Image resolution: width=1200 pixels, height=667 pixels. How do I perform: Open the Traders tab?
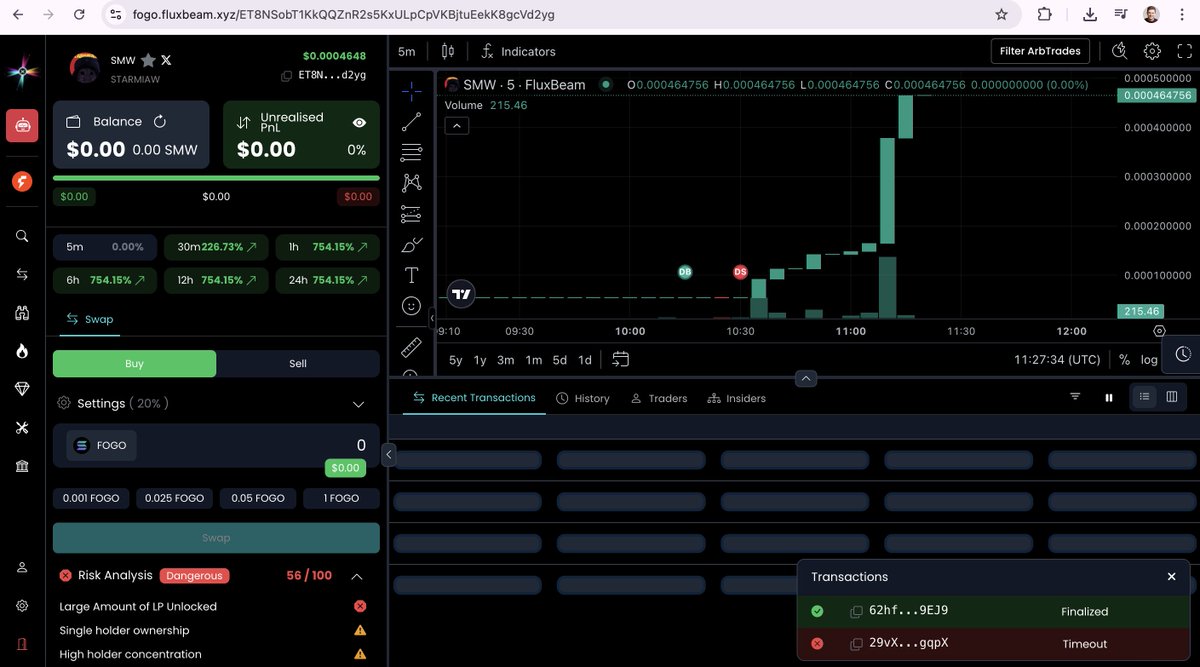click(659, 398)
